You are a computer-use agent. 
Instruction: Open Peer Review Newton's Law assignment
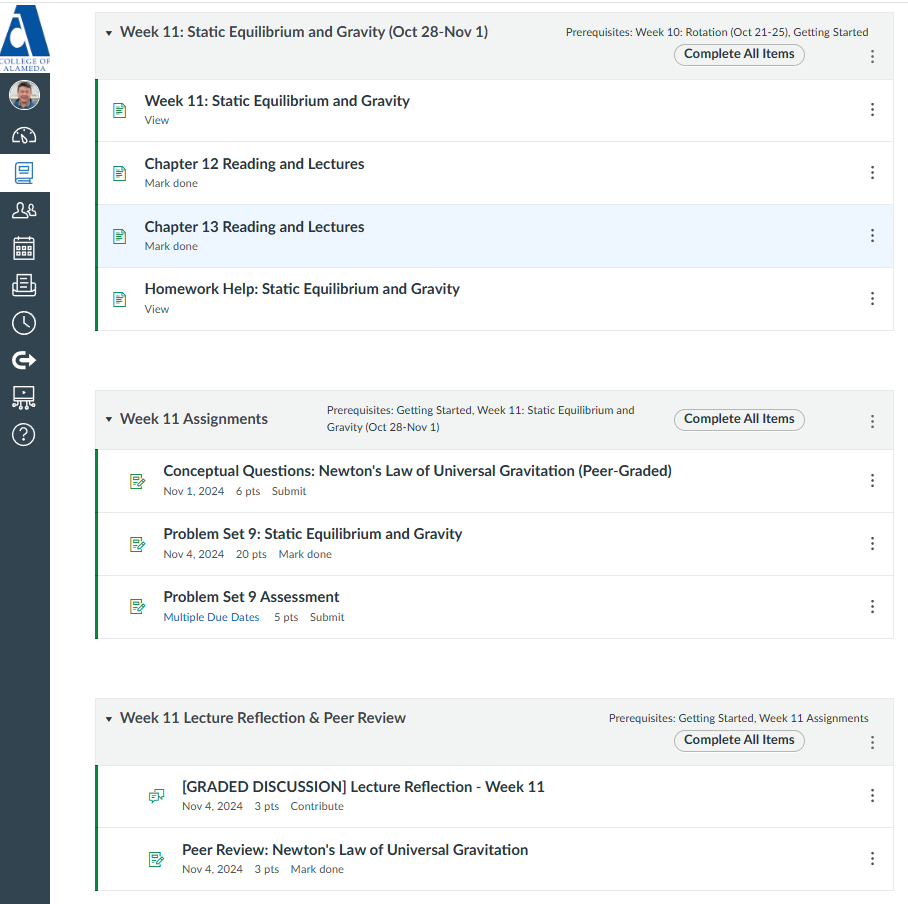click(x=355, y=850)
